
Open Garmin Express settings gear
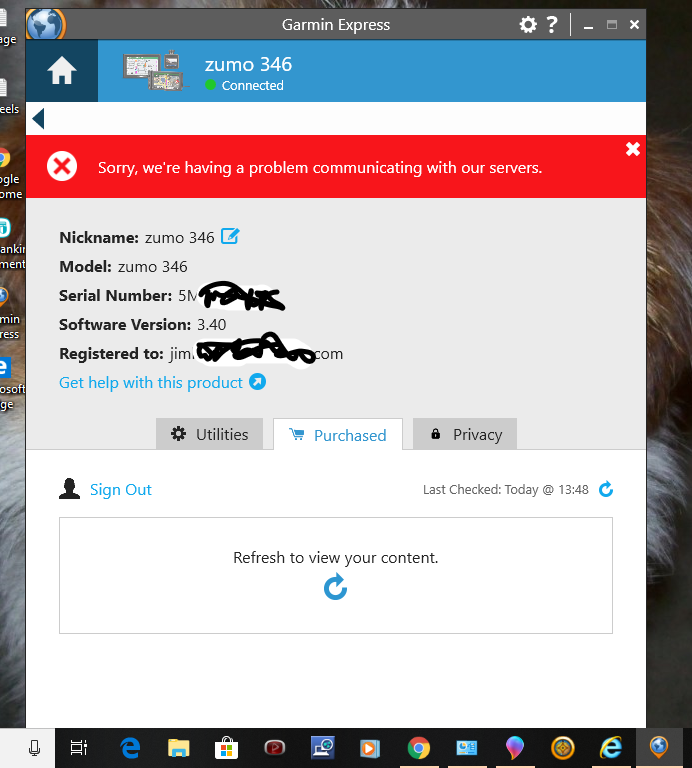(x=528, y=24)
